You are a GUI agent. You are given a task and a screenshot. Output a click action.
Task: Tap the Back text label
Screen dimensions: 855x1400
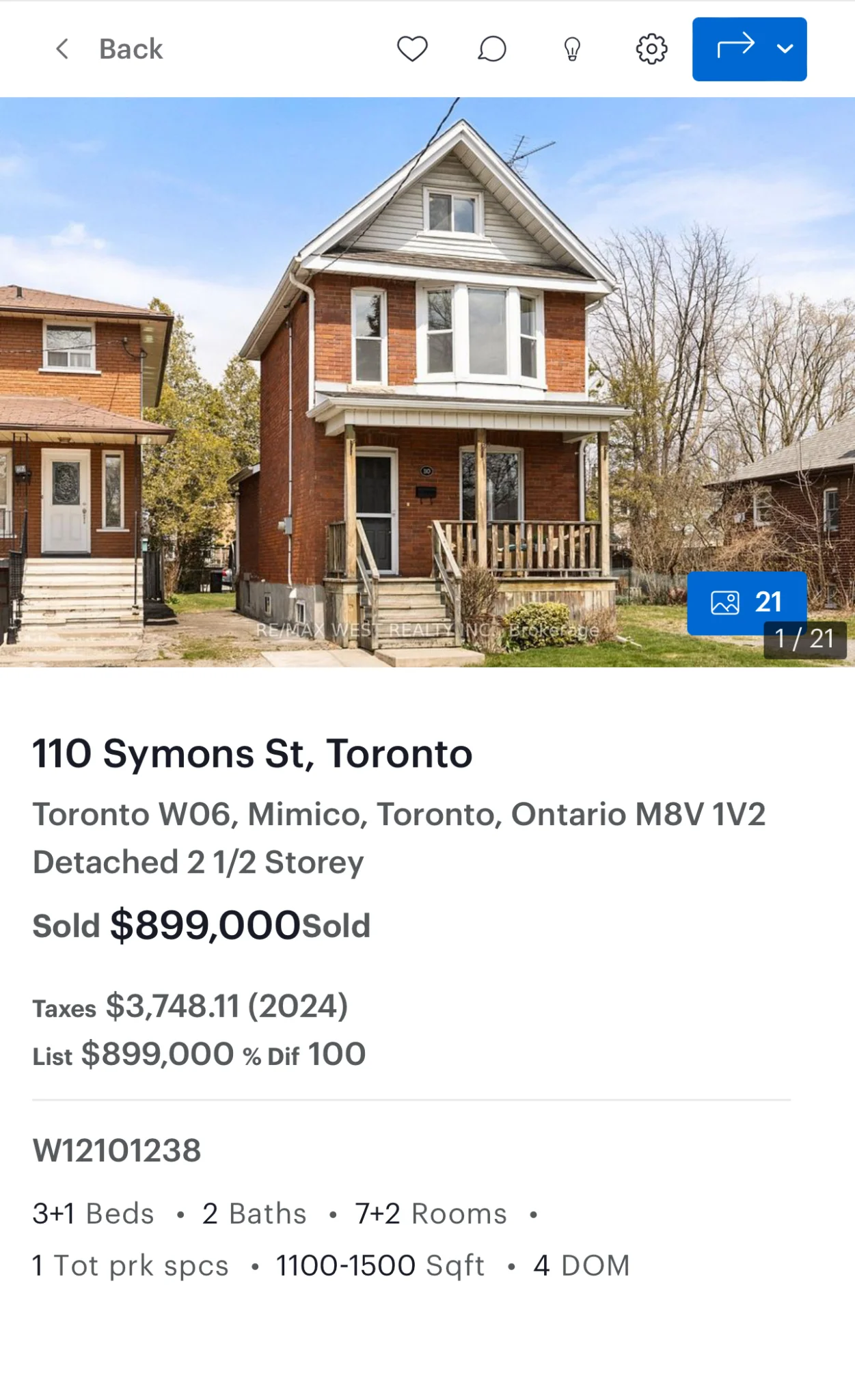131,49
